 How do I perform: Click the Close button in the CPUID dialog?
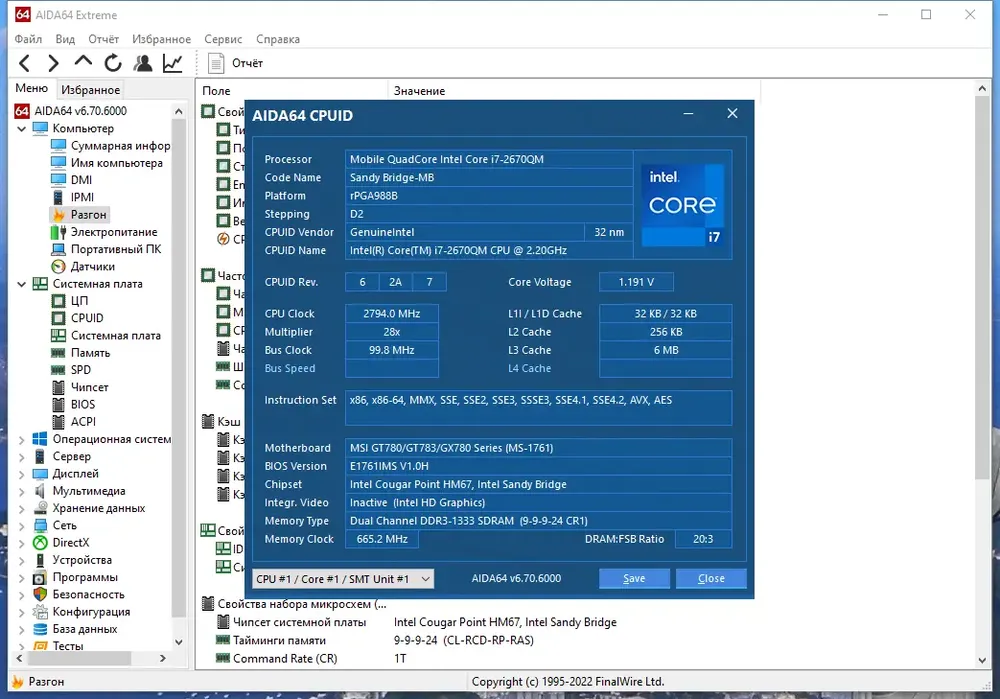click(x=711, y=578)
